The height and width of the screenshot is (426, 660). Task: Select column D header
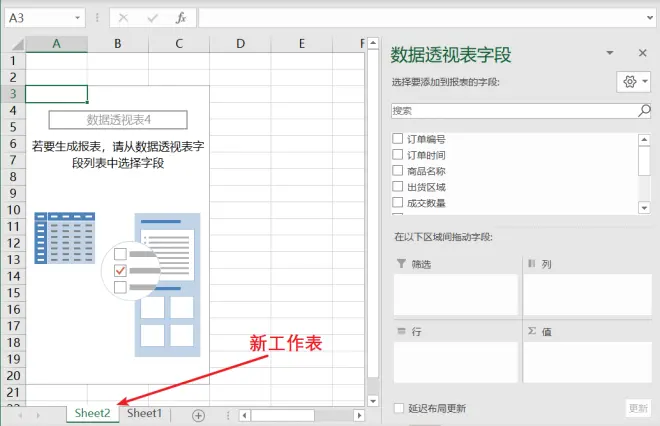(x=240, y=44)
